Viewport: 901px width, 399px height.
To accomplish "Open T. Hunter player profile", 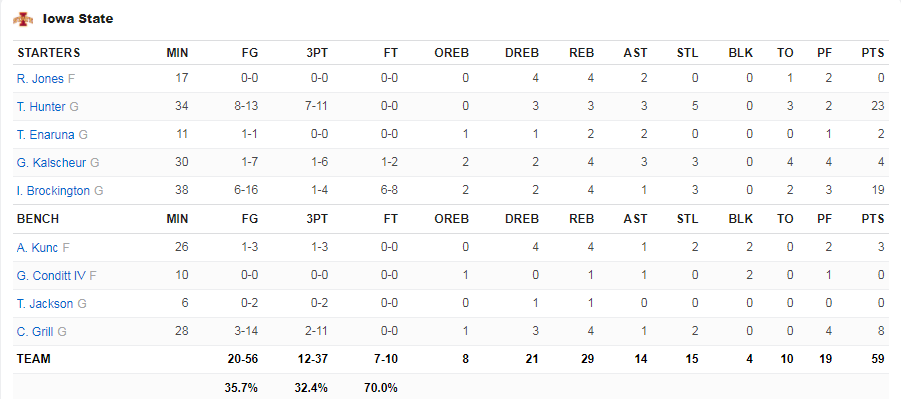I will pos(41,107).
